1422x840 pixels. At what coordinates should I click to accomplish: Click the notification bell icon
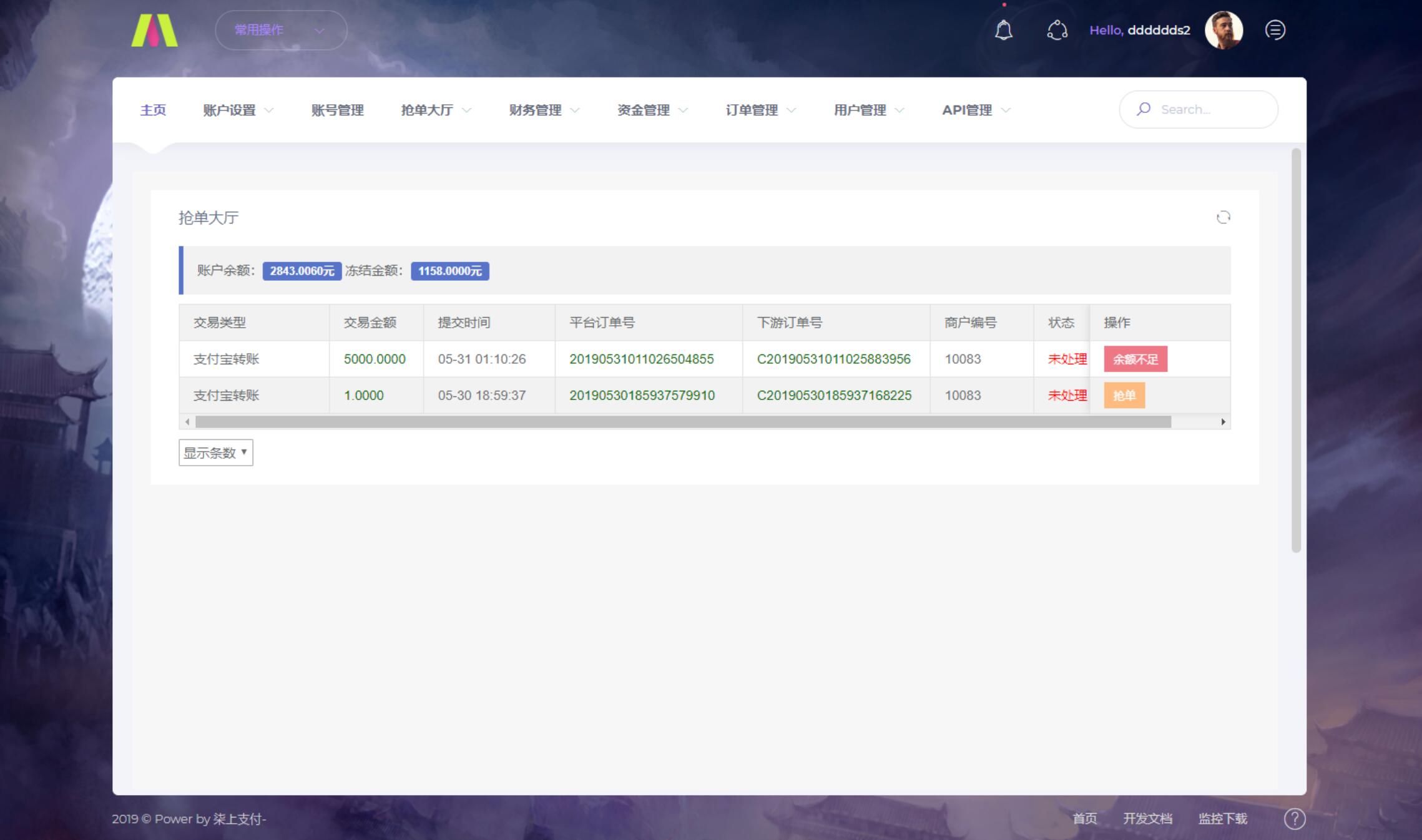(1003, 30)
